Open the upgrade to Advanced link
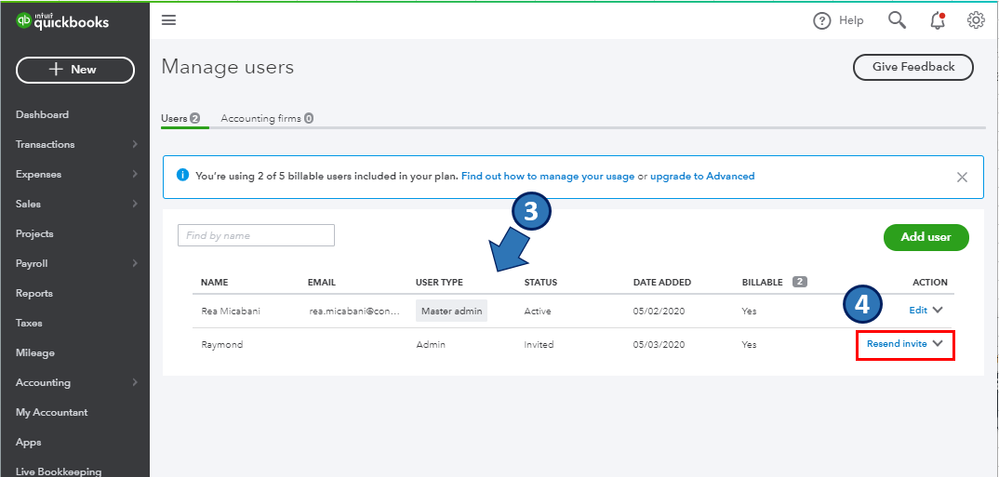The width and height of the screenshot is (999, 477). (702, 176)
